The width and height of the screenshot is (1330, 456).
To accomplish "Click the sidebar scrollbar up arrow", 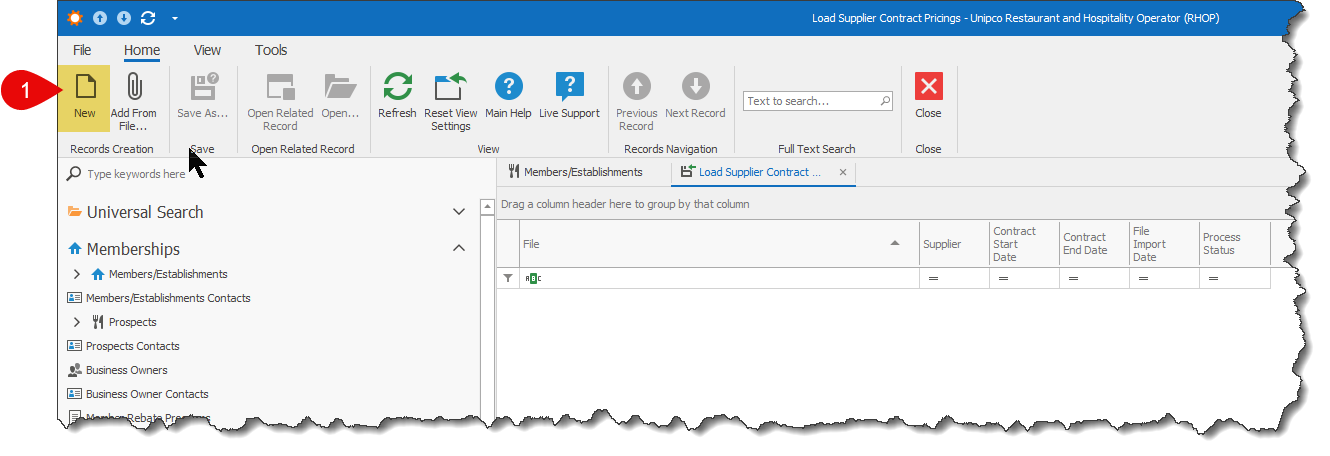I will (x=488, y=208).
